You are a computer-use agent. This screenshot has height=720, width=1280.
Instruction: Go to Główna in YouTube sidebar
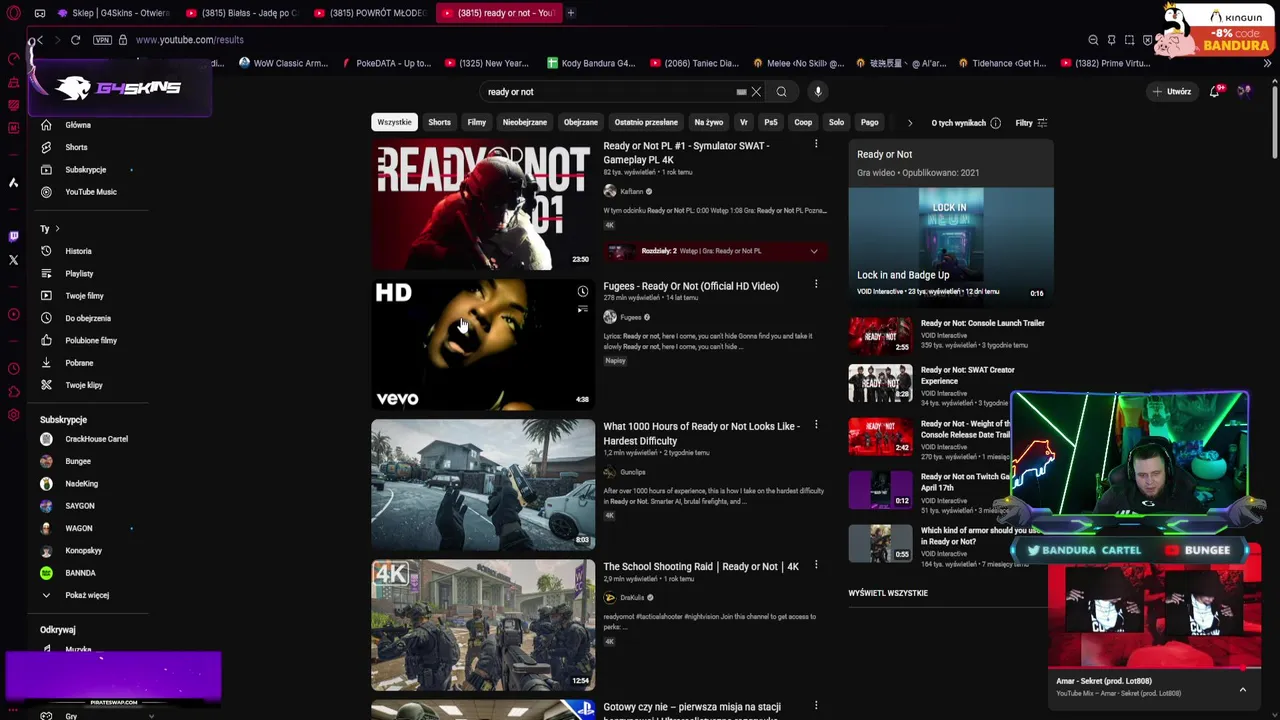click(x=78, y=125)
